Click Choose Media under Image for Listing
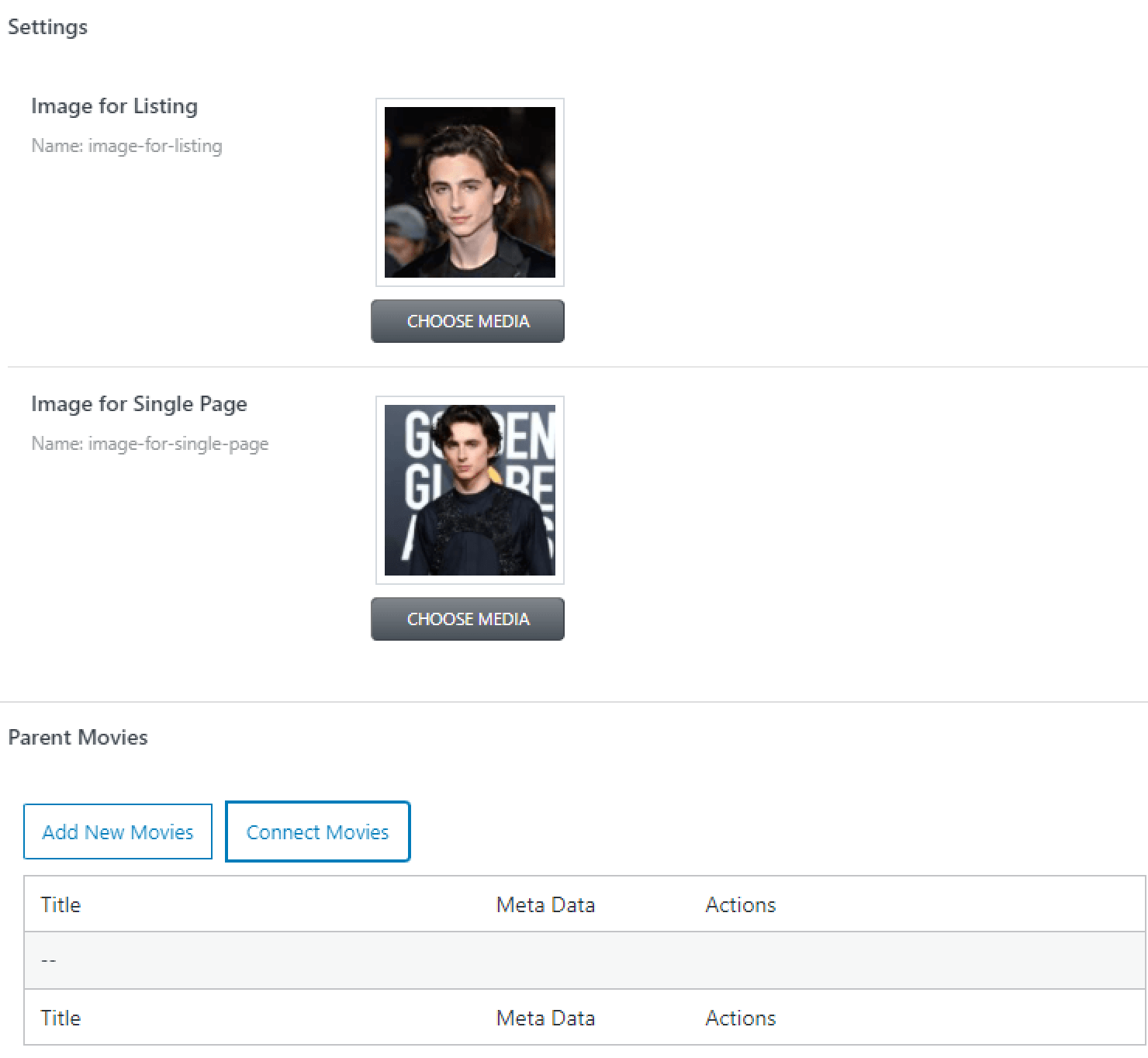 pos(468,321)
